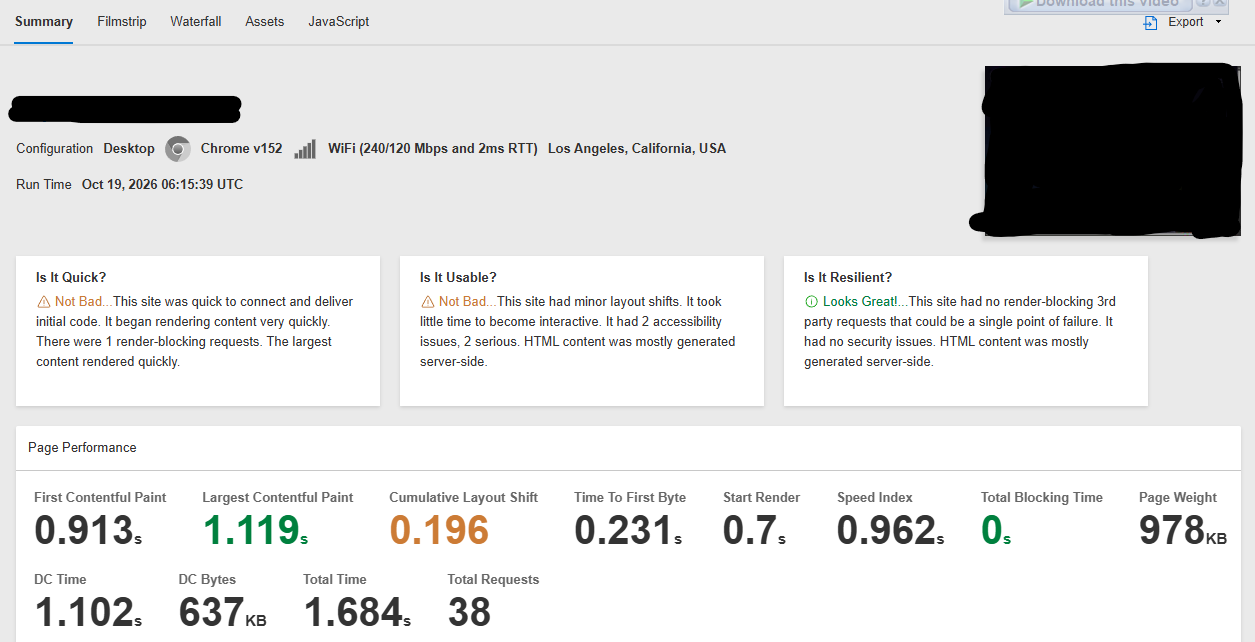Screen dimensions: 1255x642
Task: Click the Not Bad status in Is It Usable
Action: [x=464, y=302]
